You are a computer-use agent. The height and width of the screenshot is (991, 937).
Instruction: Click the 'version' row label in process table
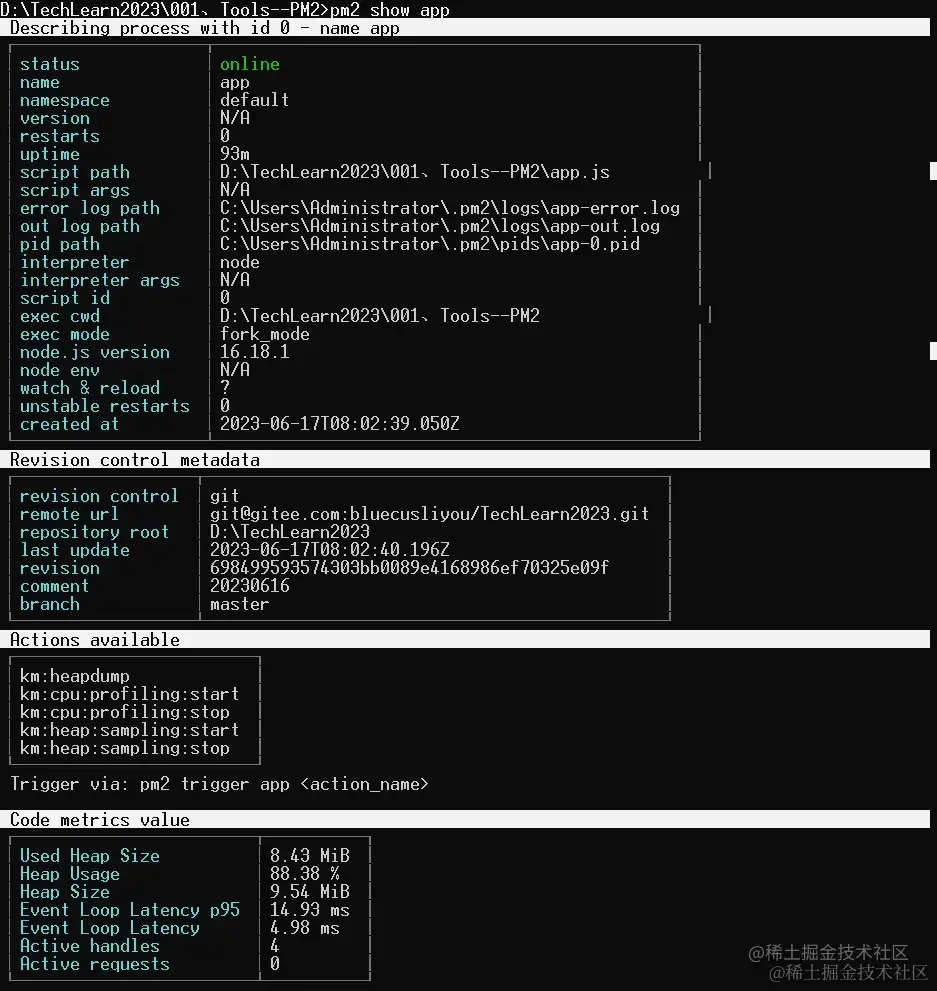54,118
